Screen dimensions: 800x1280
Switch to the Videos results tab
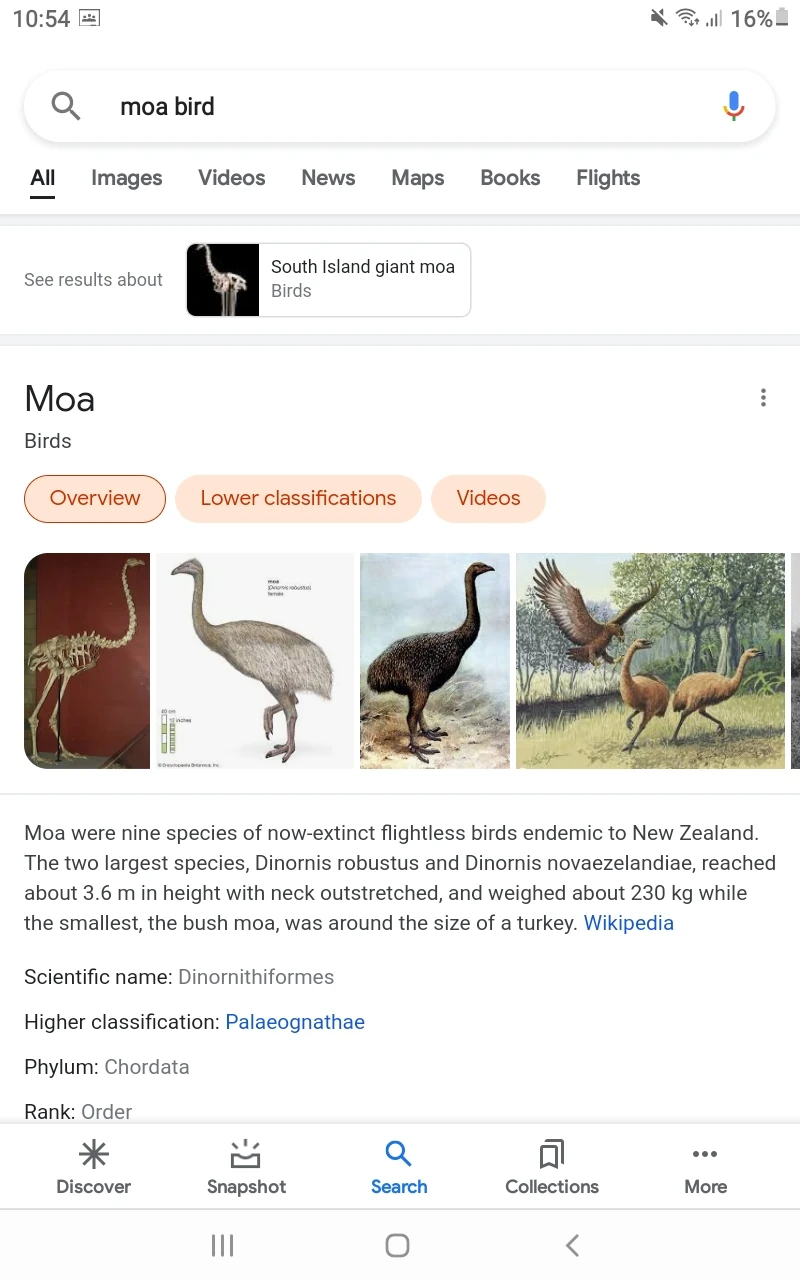click(231, 178)
